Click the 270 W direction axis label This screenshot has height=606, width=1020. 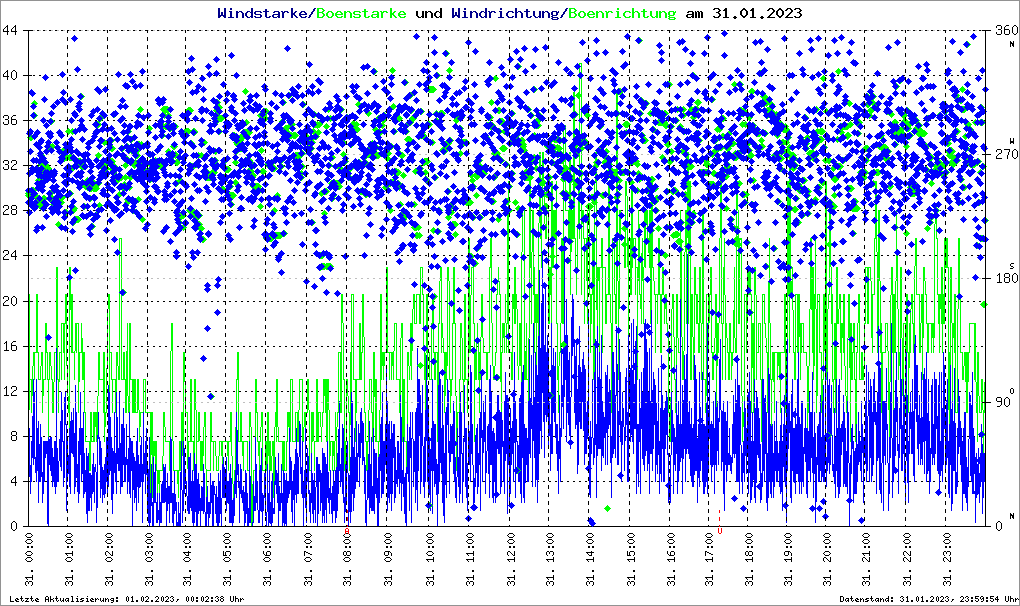pyautogui.click(x=1004, y=155)
